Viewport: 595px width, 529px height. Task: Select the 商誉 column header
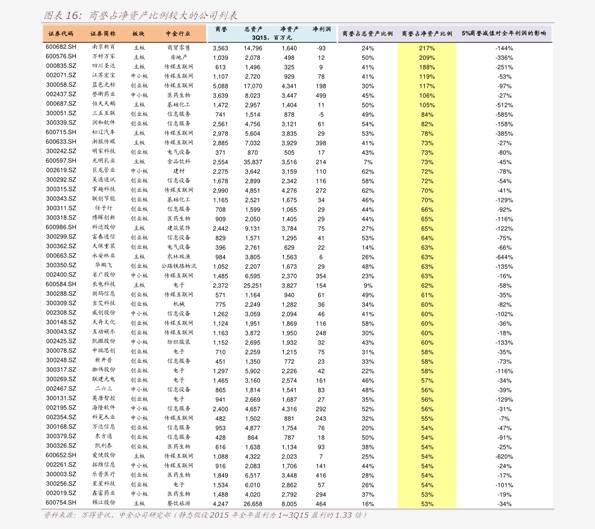[x=220, y=29]
